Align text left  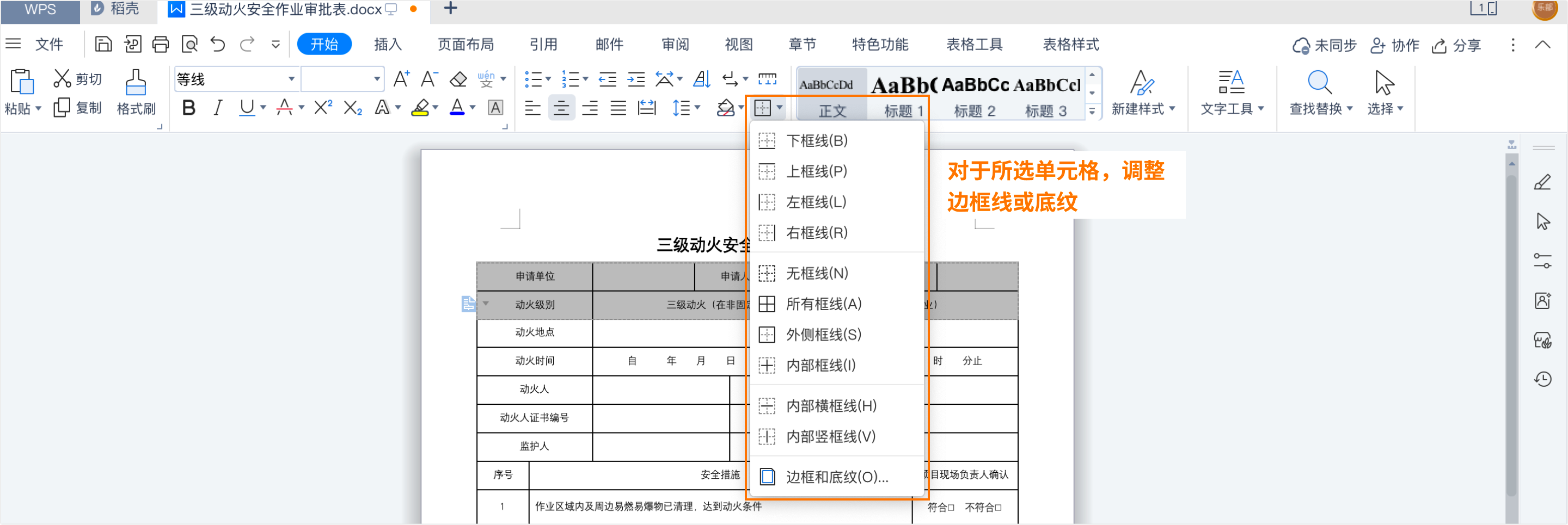(x=532, y=108)
